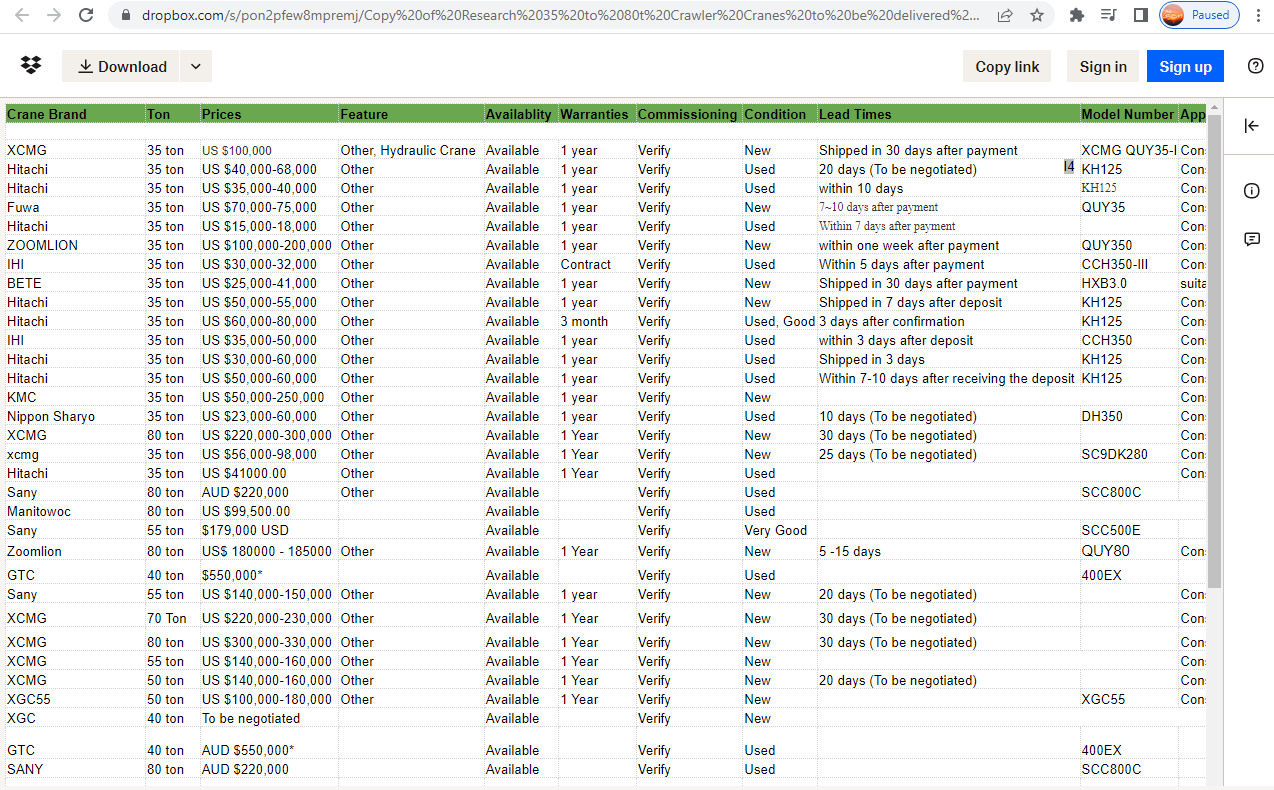Click the US $300,000-330,000 price cell
The width and height of the screenshot is (1274, 790).
(267, 642)
